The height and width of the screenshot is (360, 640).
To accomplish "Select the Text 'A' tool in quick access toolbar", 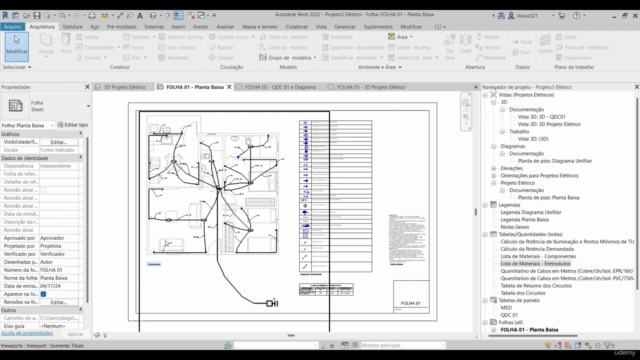I will click(x=140, y=16).
